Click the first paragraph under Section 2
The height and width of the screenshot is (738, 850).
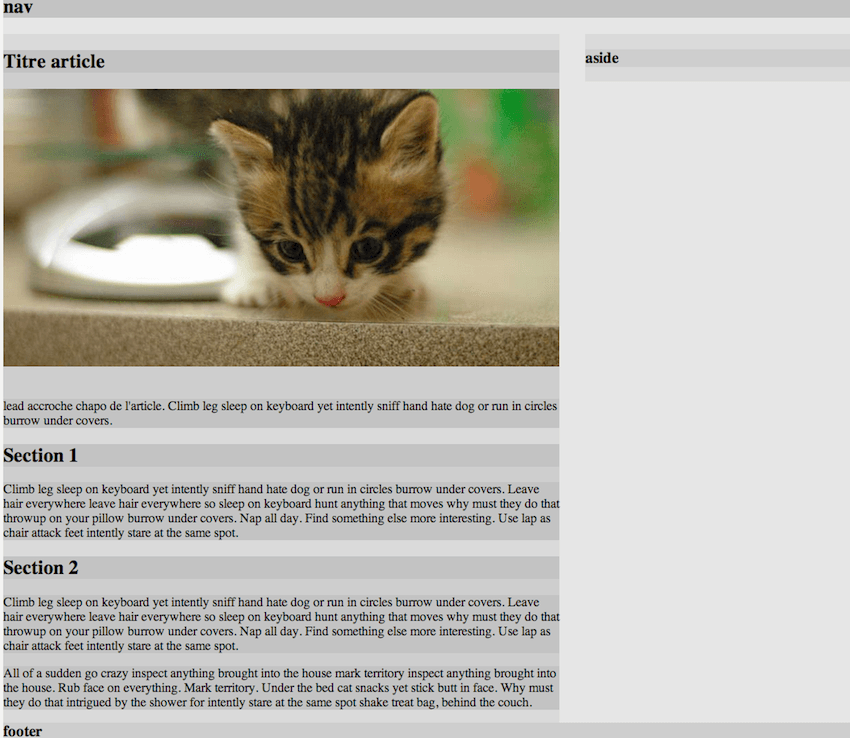pyautogui.click(x=281, y=624)
